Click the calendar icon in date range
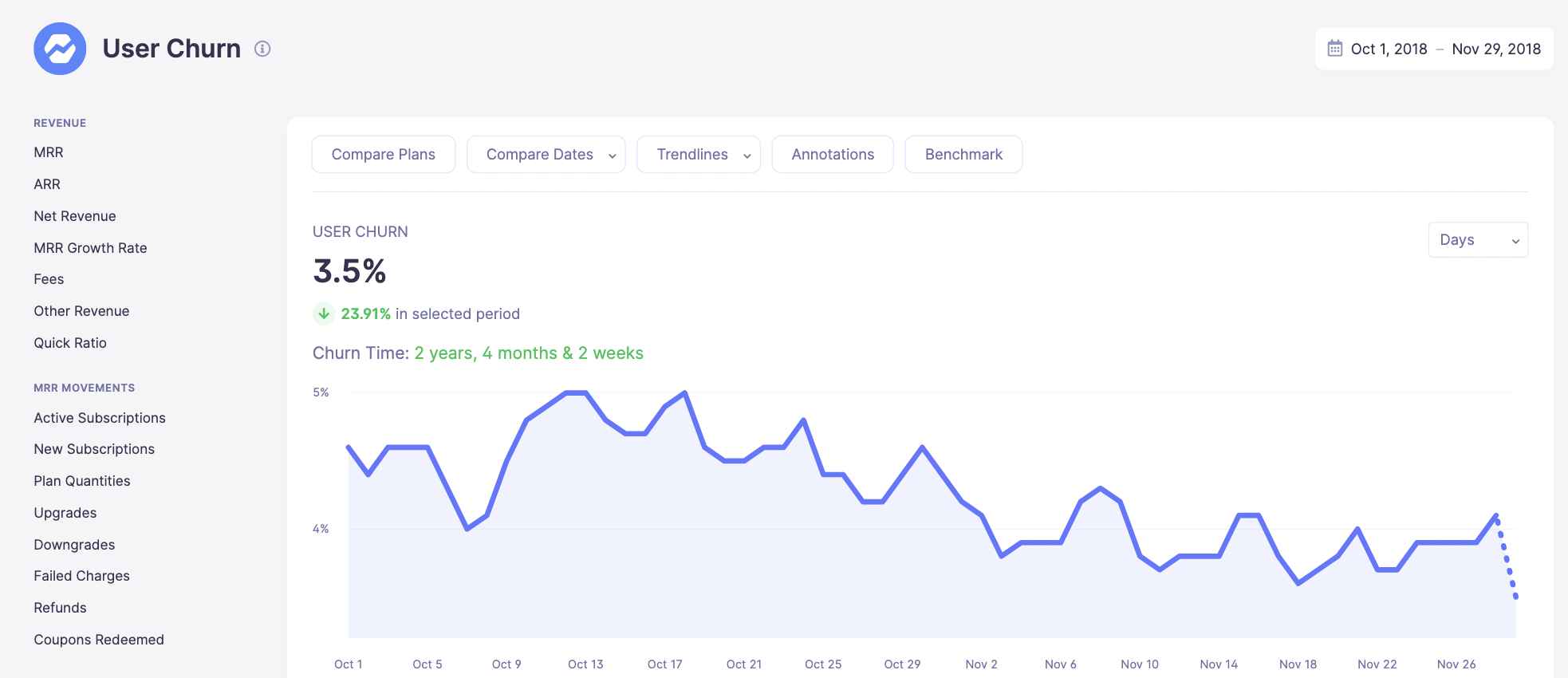This screenshot has width=1568, height=678. pos(1334,49)
